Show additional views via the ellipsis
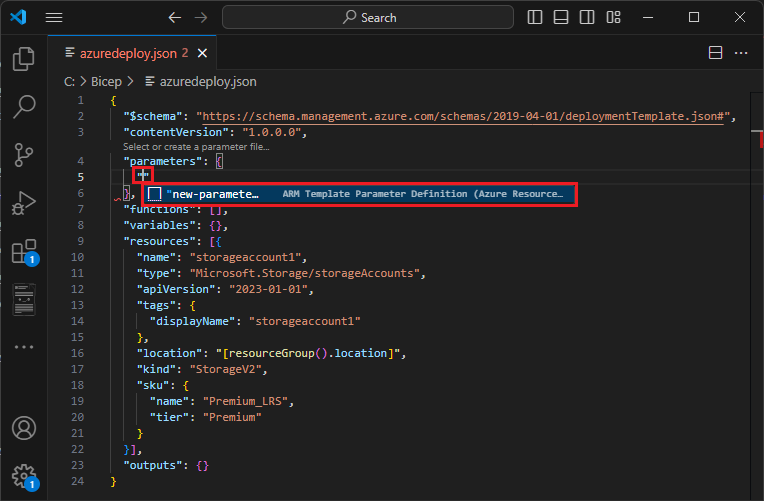 [23, 347]
